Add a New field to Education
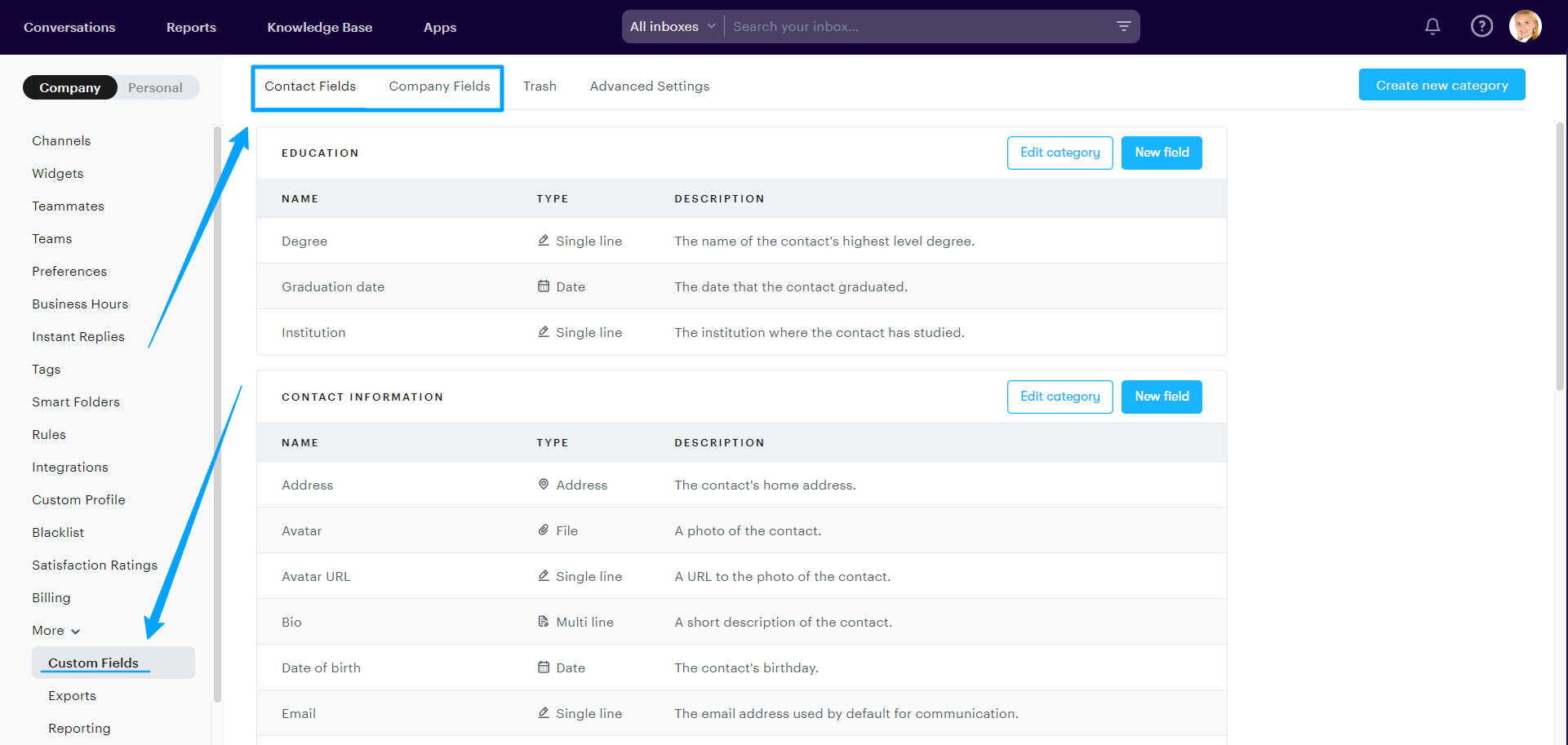This screenshot has width=1568, height=745. click(1162, 153)
